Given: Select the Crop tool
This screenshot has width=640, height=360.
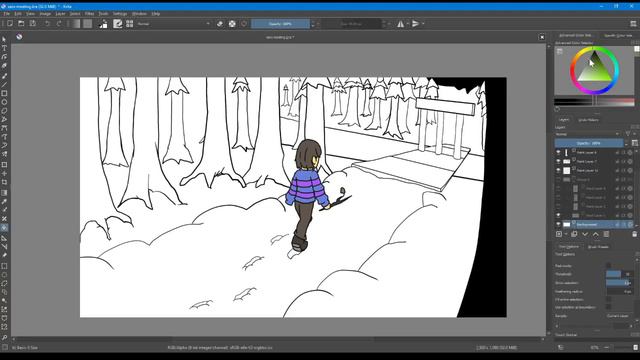Looking at the screenshot, I should pos(4,182).
